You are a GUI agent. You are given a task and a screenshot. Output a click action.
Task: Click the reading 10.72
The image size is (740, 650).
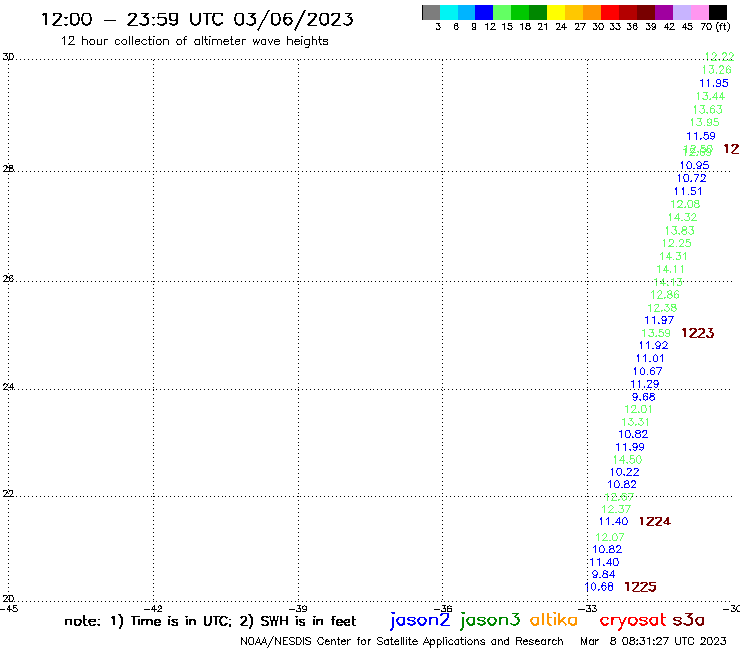pyautogui.click(x=691, y=178)
